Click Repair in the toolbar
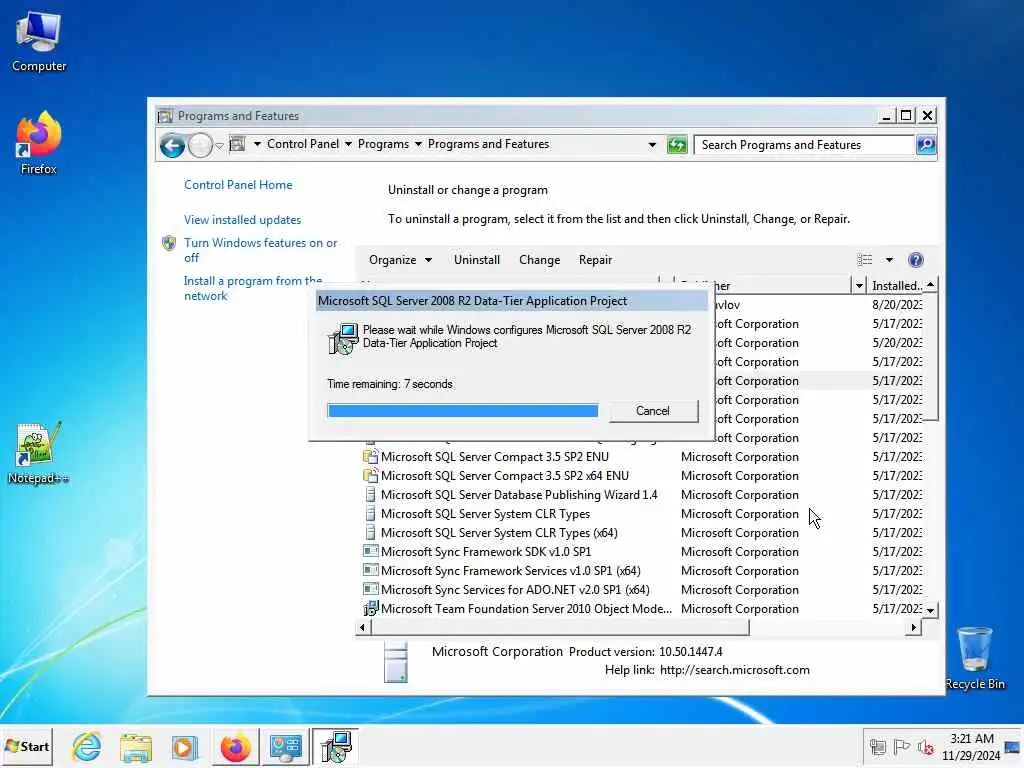 click(595, 260)
